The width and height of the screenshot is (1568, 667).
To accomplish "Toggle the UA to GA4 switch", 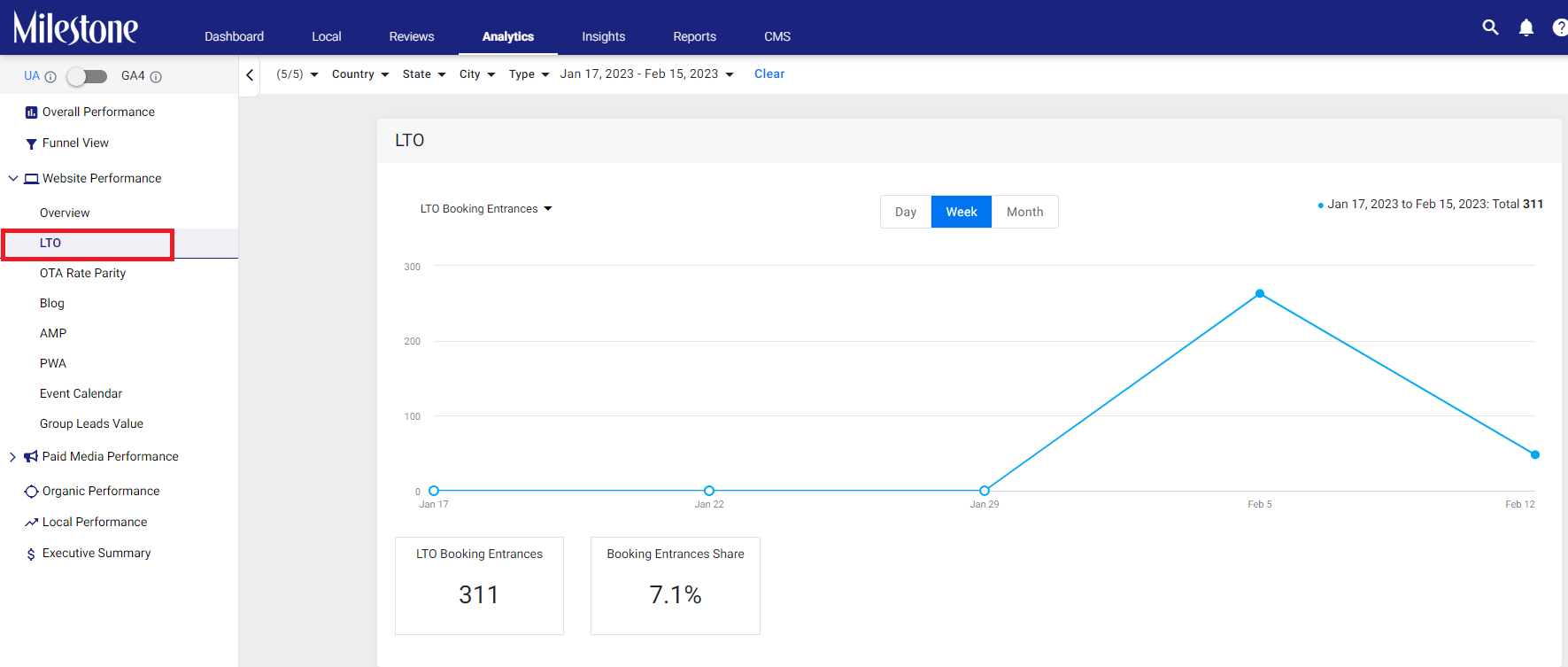I will (88, 76).
